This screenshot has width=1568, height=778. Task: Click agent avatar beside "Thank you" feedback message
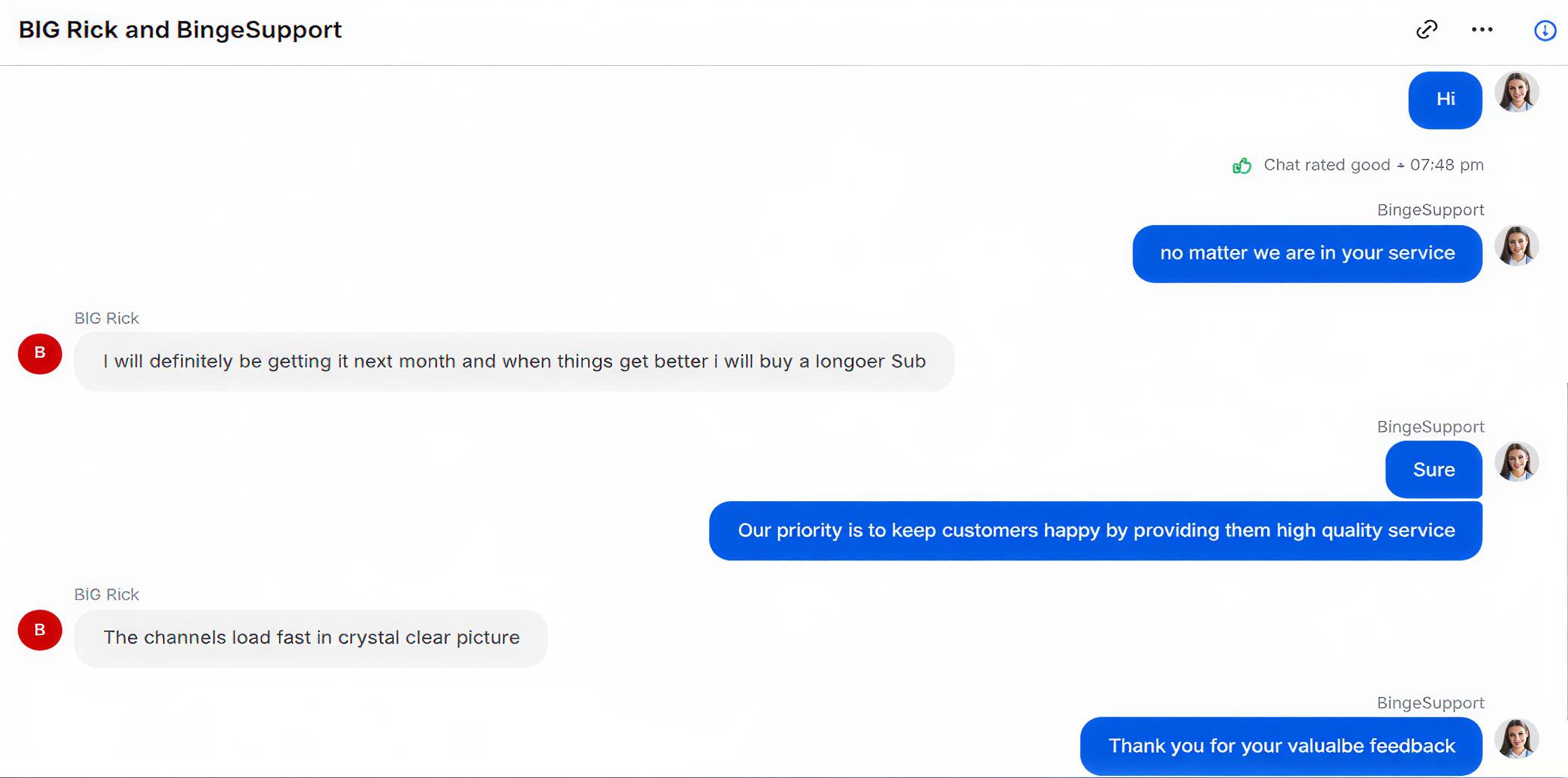[x=1516, y=739]
